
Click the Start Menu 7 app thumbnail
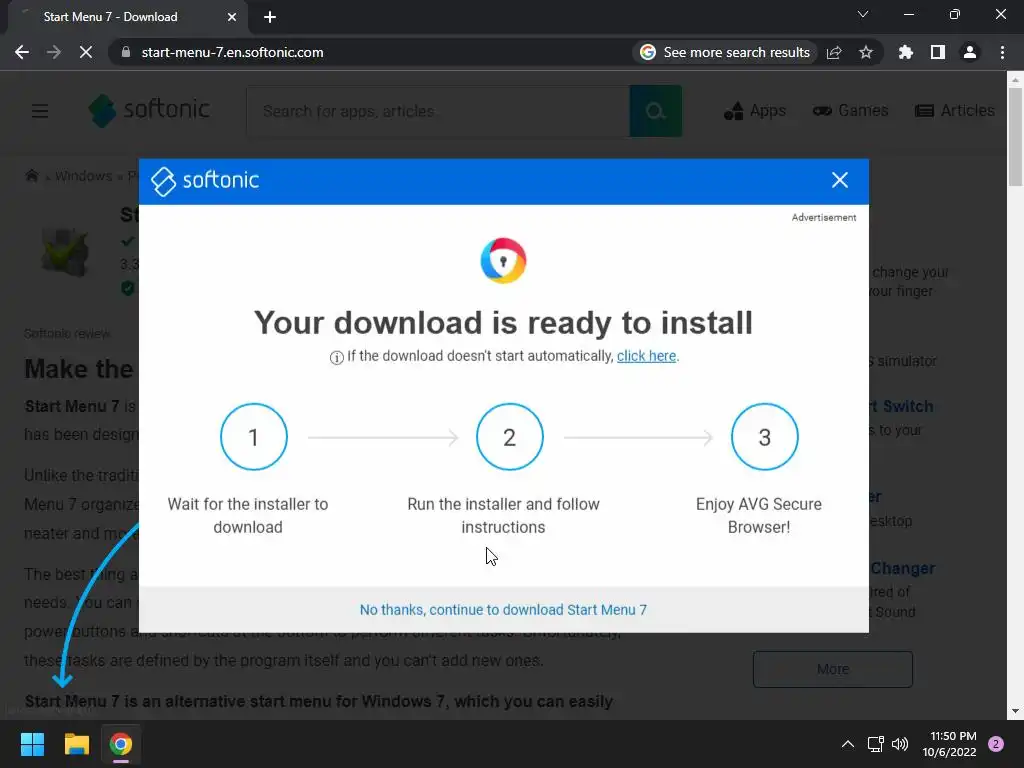click(65, 251)
